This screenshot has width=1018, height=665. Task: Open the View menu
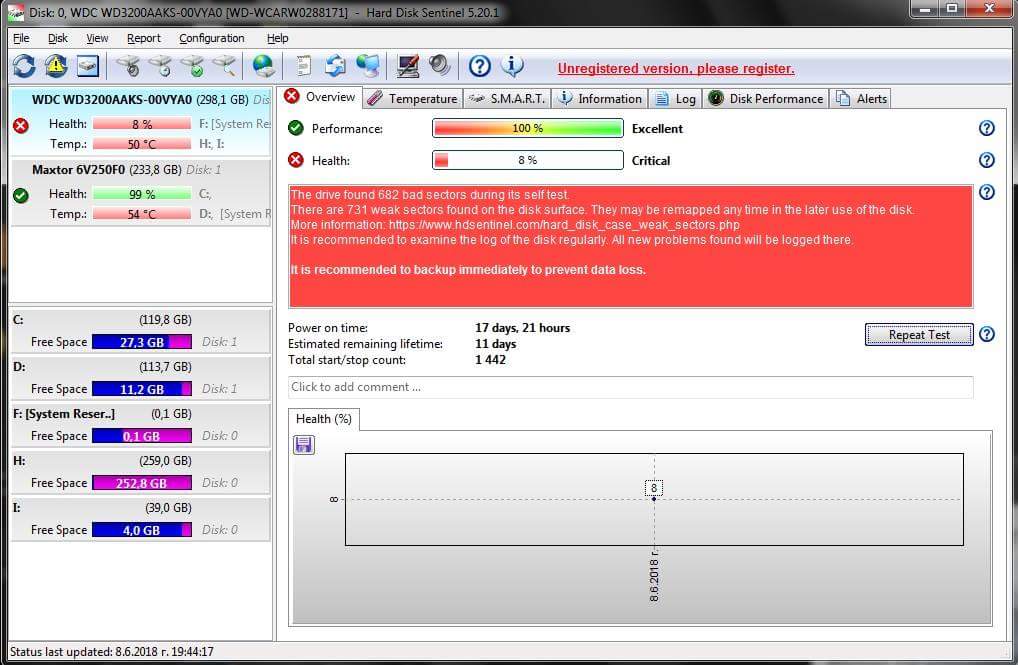click(97, 38)
